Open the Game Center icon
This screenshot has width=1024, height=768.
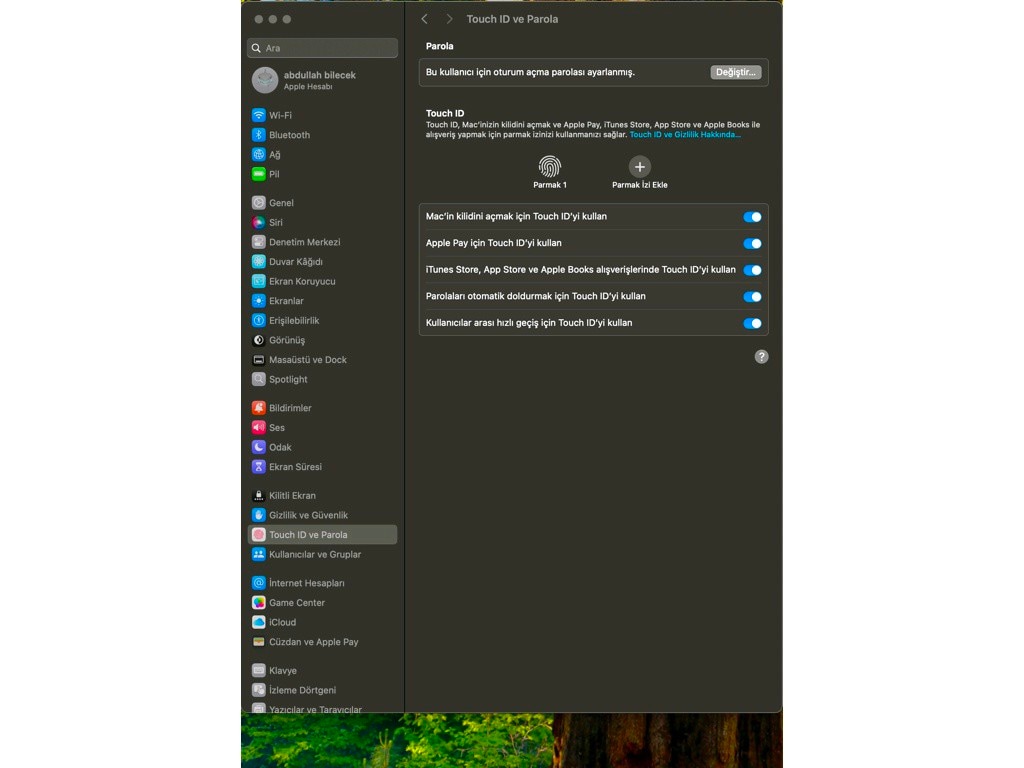259,602
